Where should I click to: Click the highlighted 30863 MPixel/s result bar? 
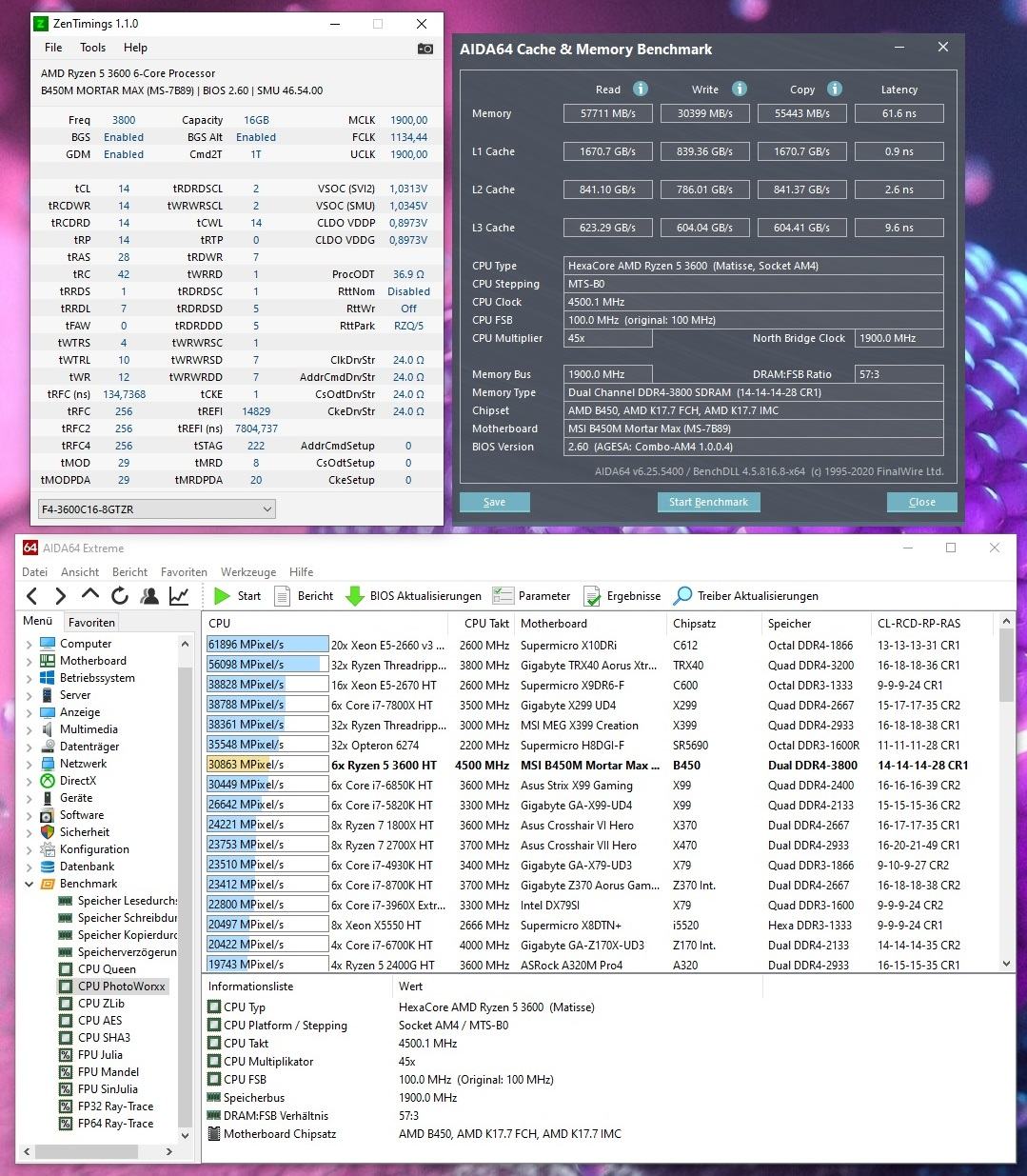click(267, 765)
